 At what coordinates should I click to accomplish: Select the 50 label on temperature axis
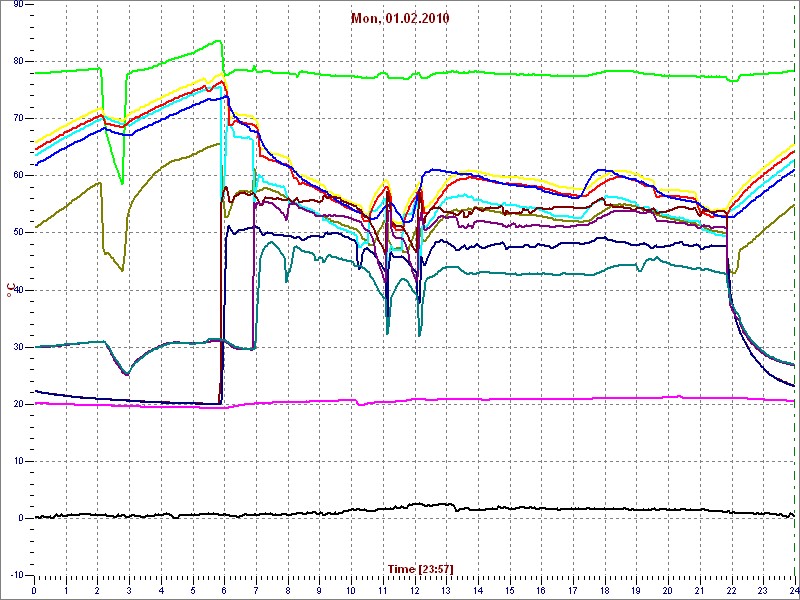pyautogui.click(x=18, y=233)
